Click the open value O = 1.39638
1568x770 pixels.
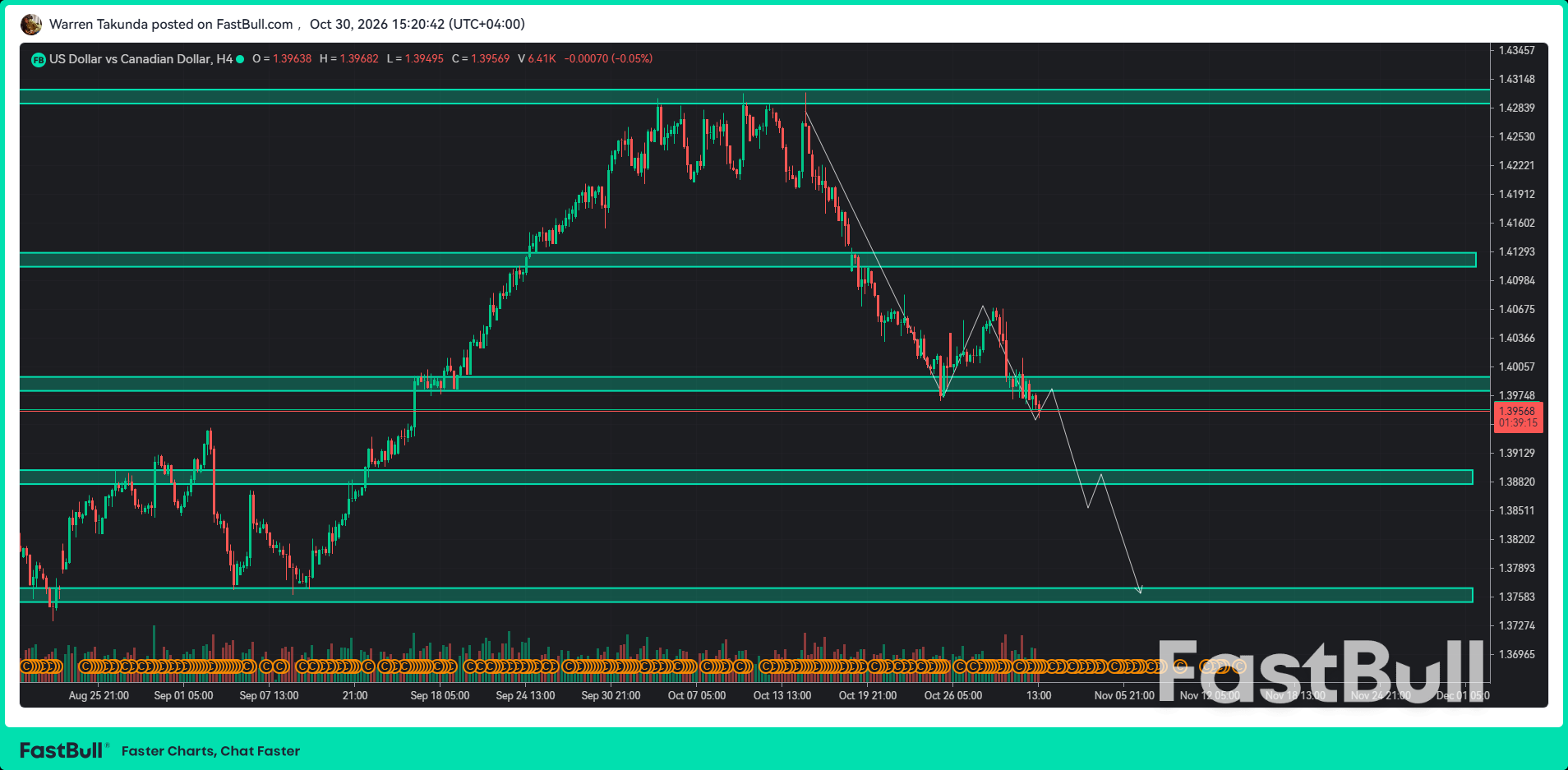pos(282,59)
